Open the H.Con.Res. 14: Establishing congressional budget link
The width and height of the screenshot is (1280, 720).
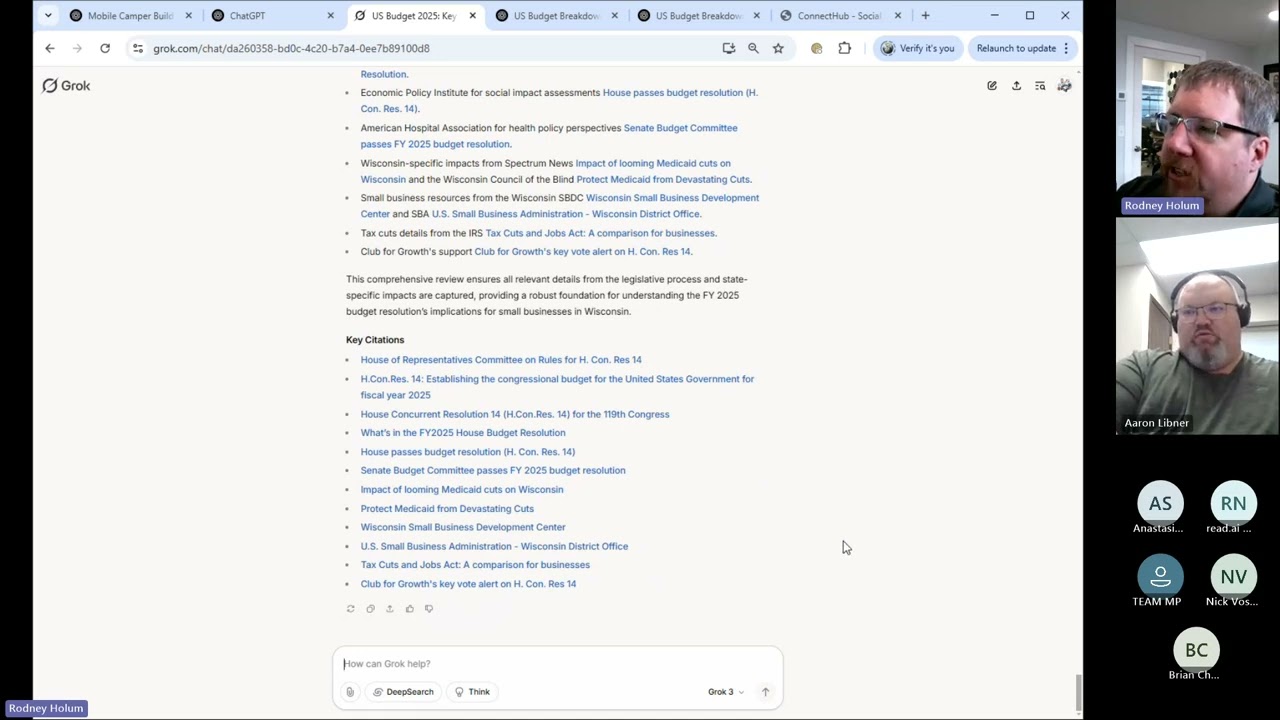click(557, 387)
